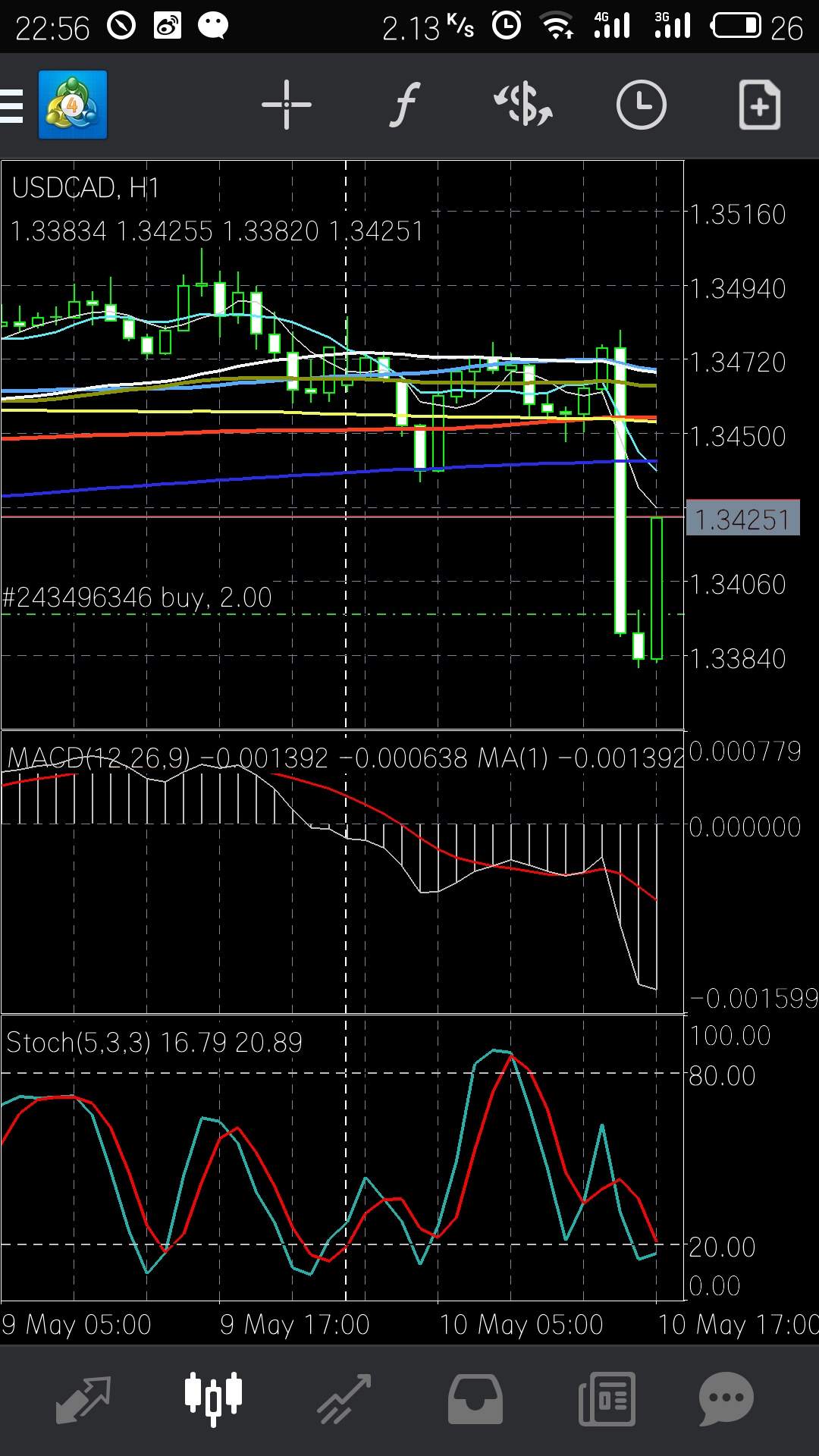Open the timeframe clock selector
This screenshot has width=819, height=1456.
641,105
